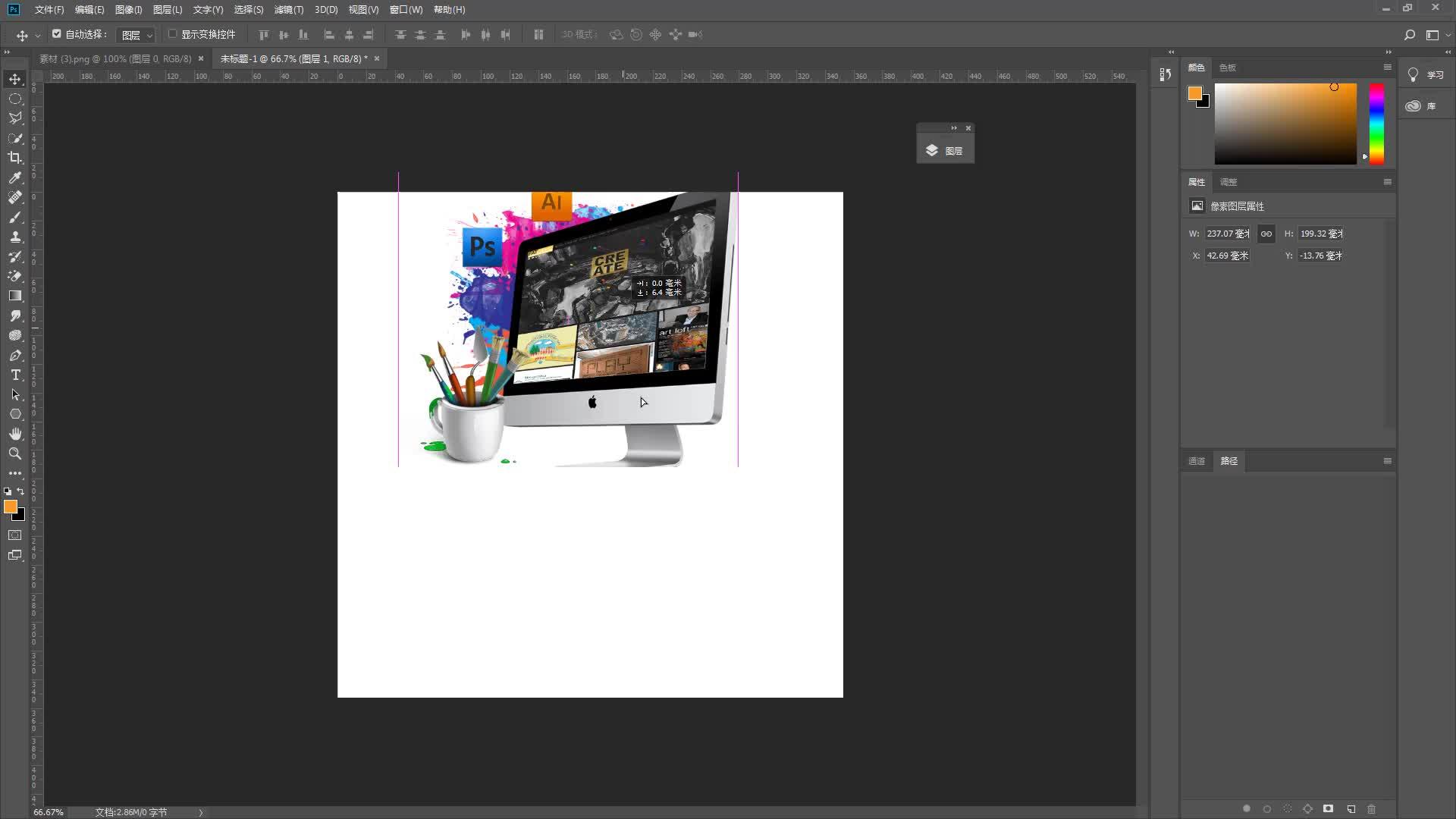The height and width of the screenshot is (819, 1456).
Task: Pick the Smudge tool
Action: coord(15,315)
